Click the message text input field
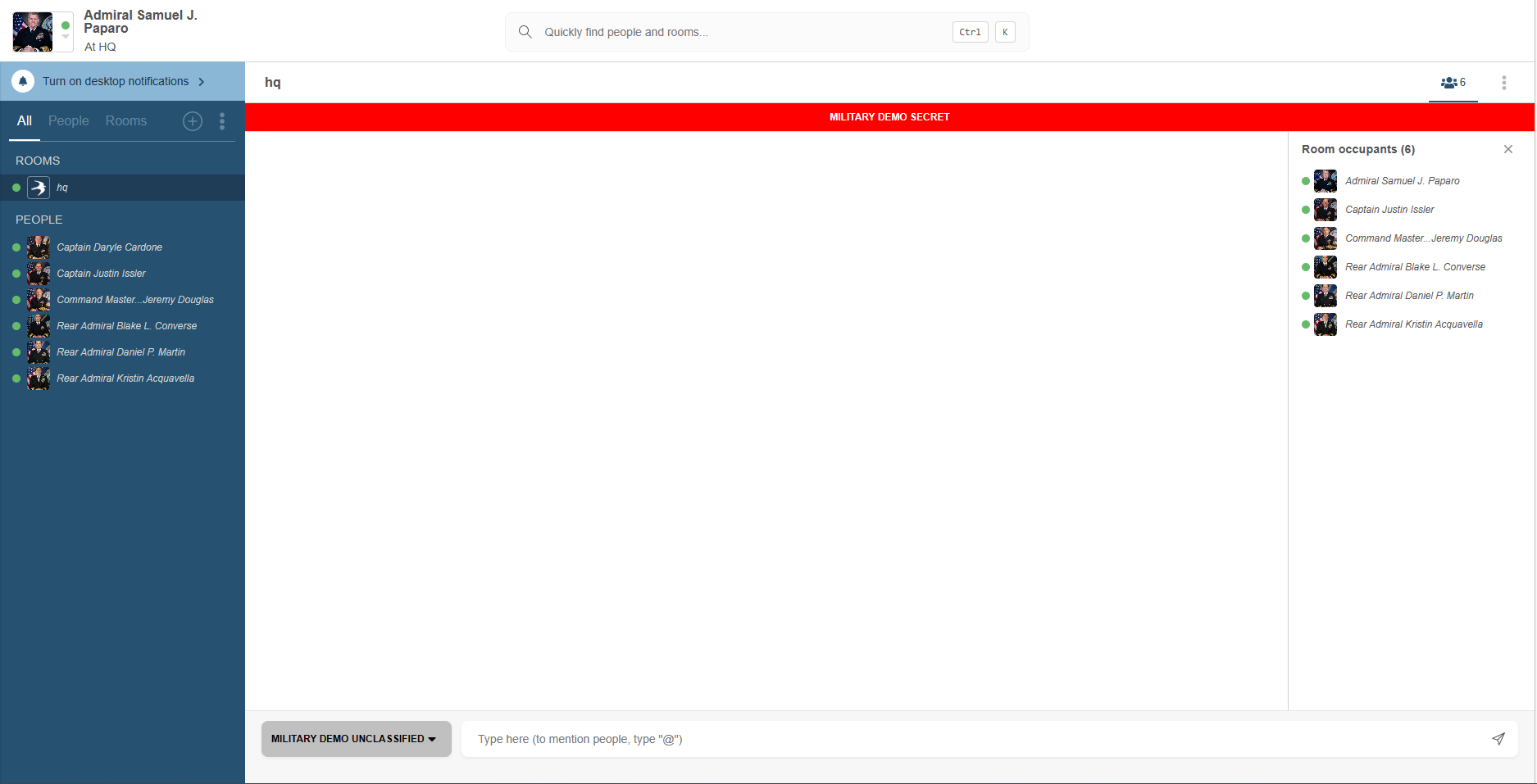1537x784 pixels. click(x=975, y=739)
